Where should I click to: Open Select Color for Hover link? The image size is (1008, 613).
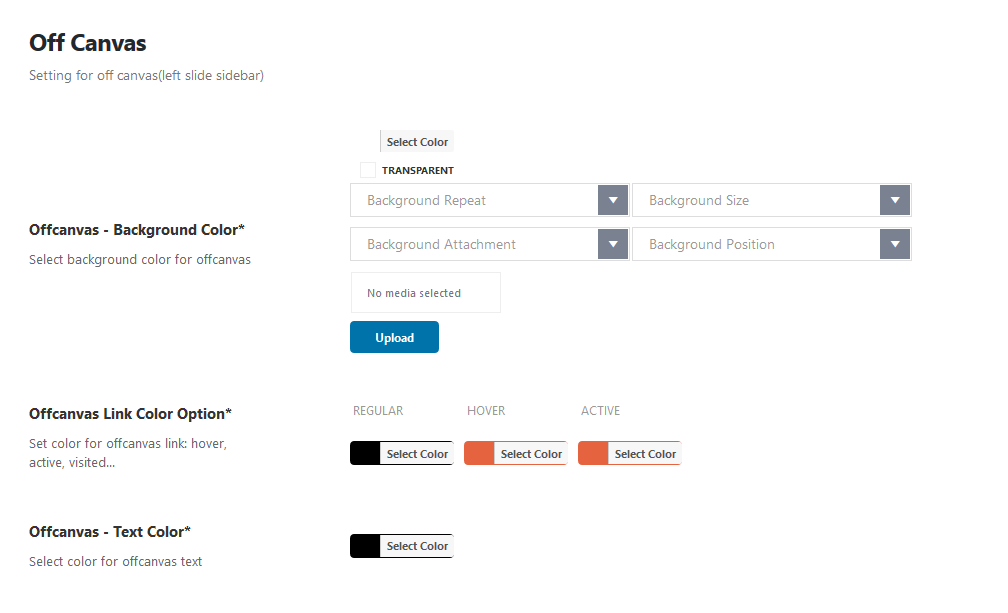coord(531,453)
